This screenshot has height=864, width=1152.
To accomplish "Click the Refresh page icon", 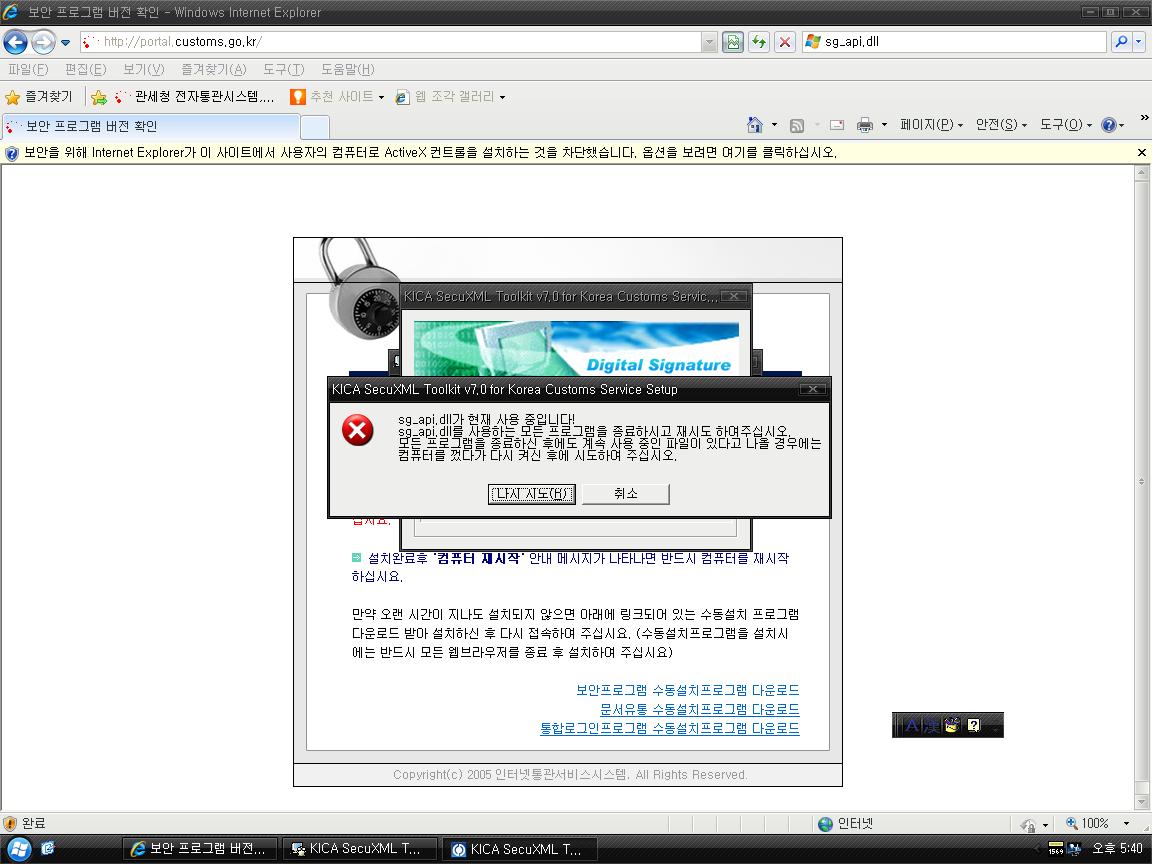I will coord(759,42).
